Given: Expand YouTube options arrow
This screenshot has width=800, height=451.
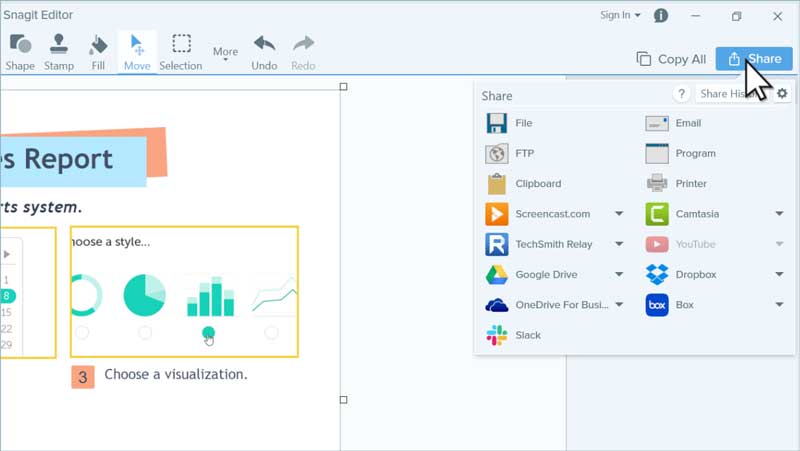Looking at the screenshot, I should pos(780,244).
